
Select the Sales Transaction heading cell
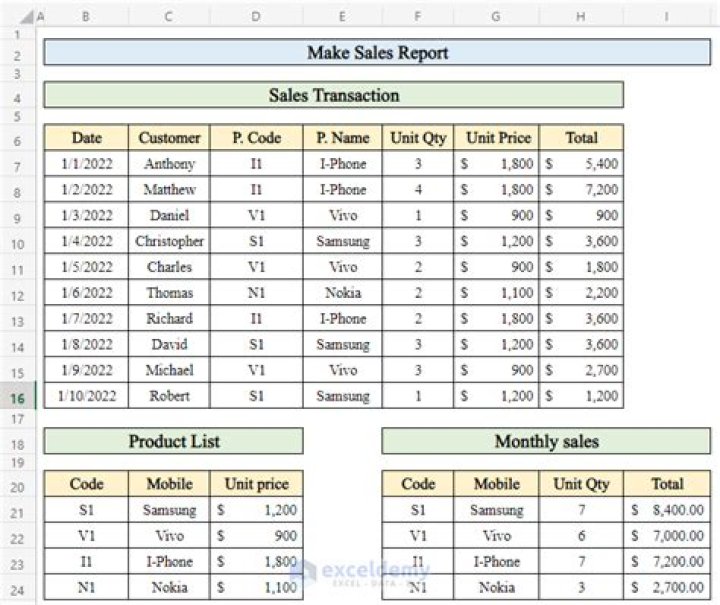tap(333, 95)
